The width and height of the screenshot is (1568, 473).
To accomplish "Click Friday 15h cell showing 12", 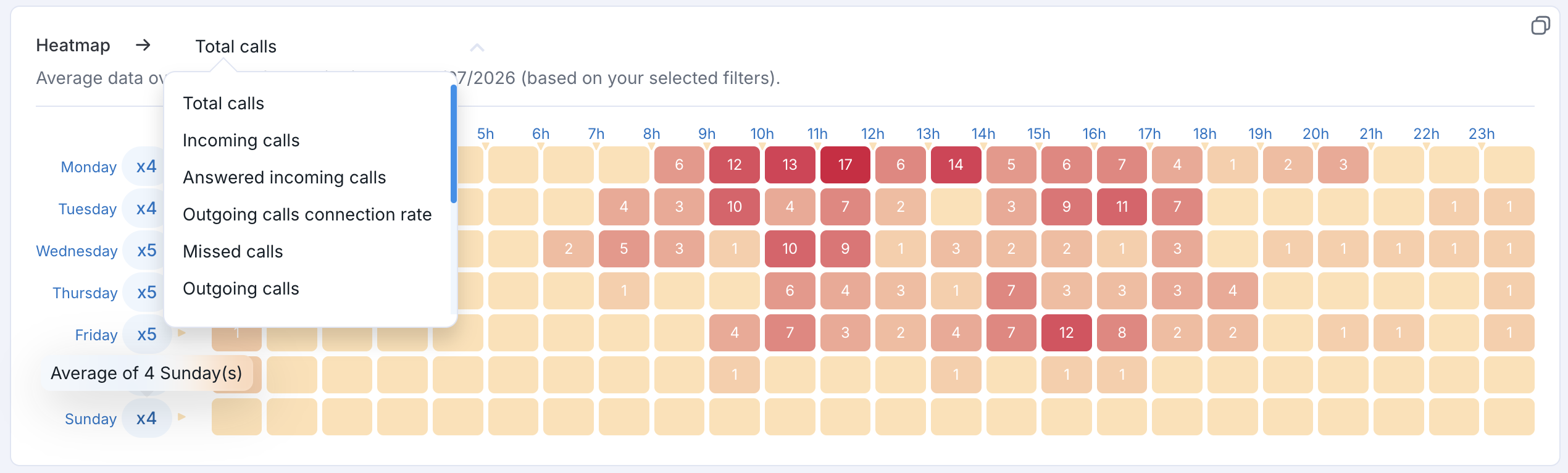I will pyautogui.click(x=1066, y=333).
